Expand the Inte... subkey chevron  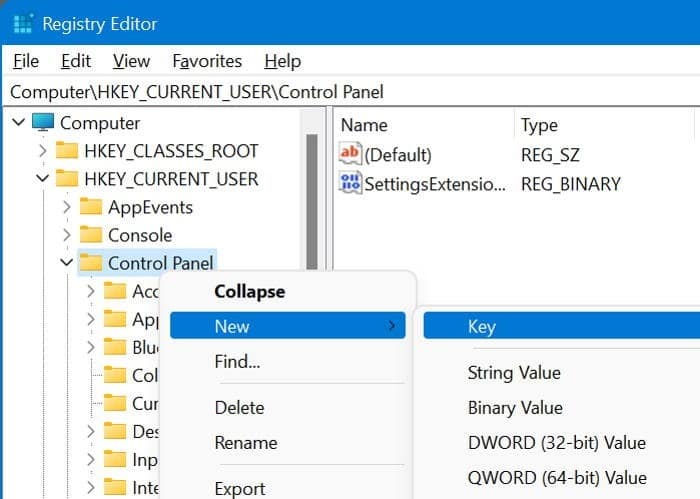tap(91, 488)
